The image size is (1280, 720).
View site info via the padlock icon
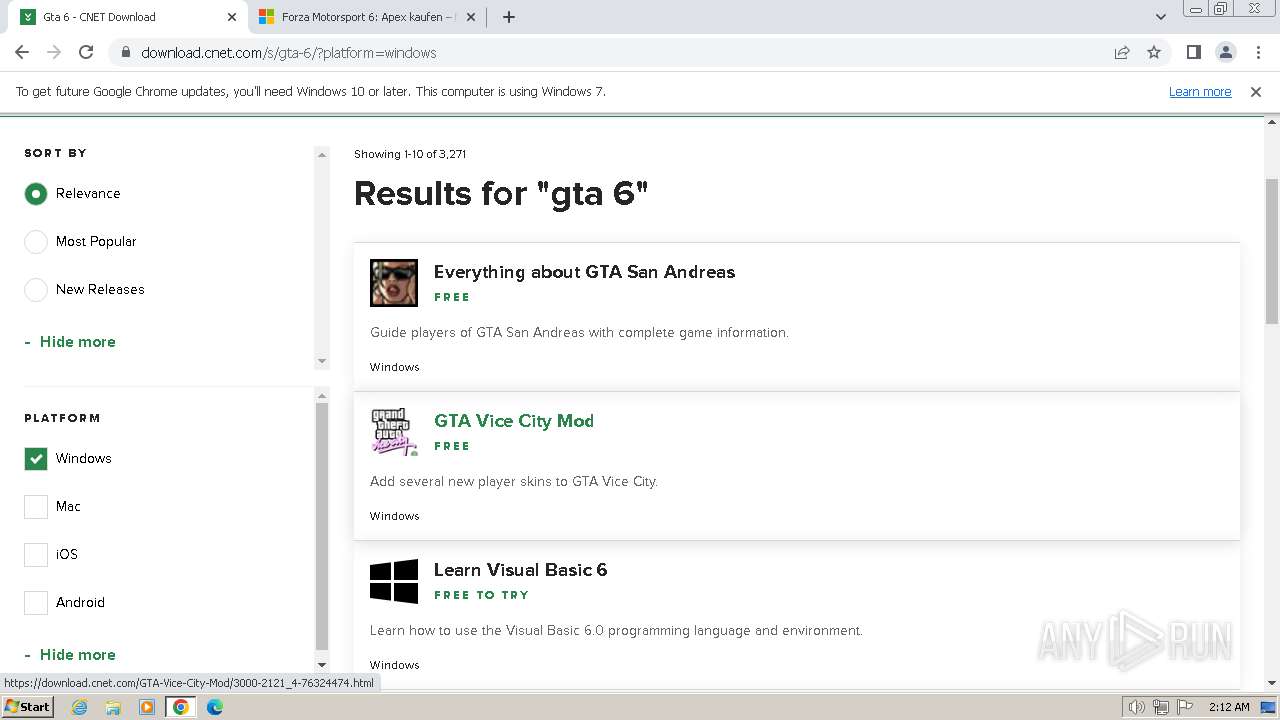coord(125,53)
